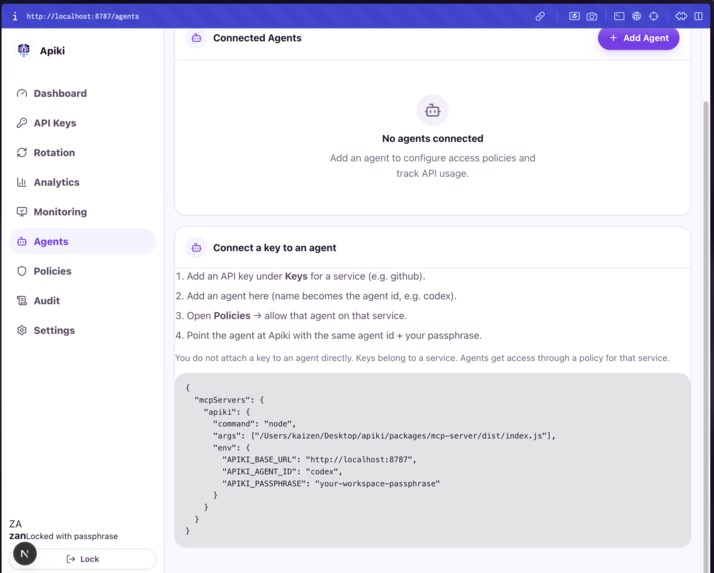Image resolution: width=714 pixels, height=573 pixels.
Task: Click the copy link icon in top bar
Action: point(540,16)
